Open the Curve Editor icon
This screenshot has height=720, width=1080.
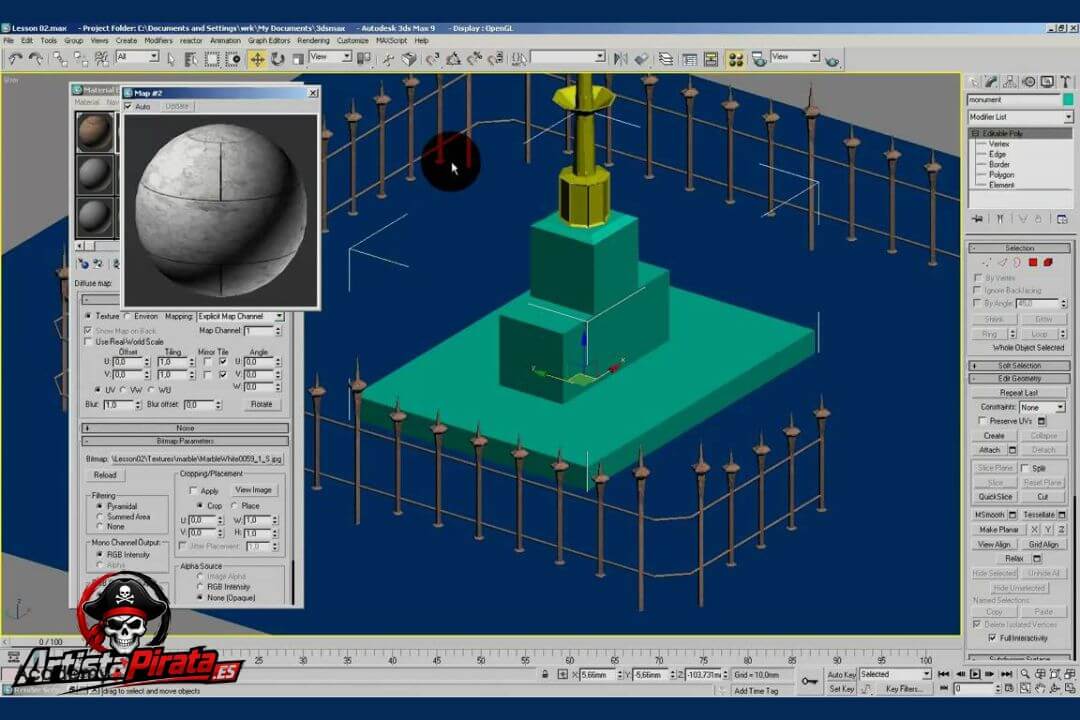pyautogui.click(x=689, y=59)
